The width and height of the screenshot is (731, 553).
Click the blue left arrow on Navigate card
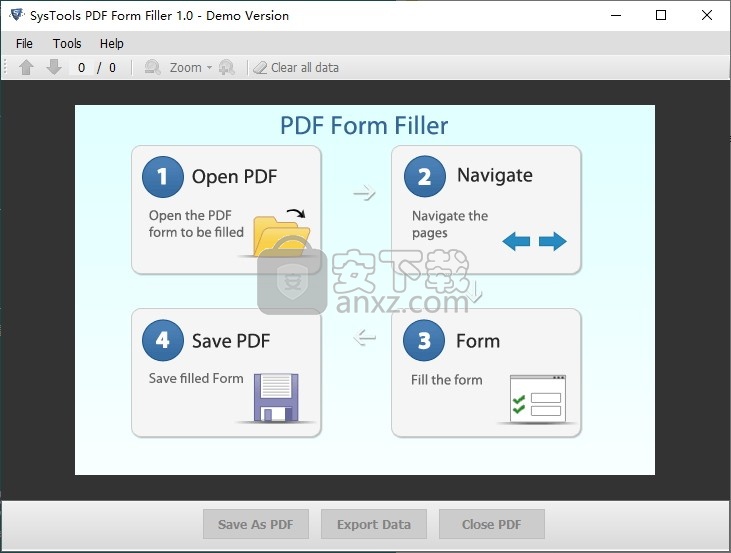(x=516, y=241)
